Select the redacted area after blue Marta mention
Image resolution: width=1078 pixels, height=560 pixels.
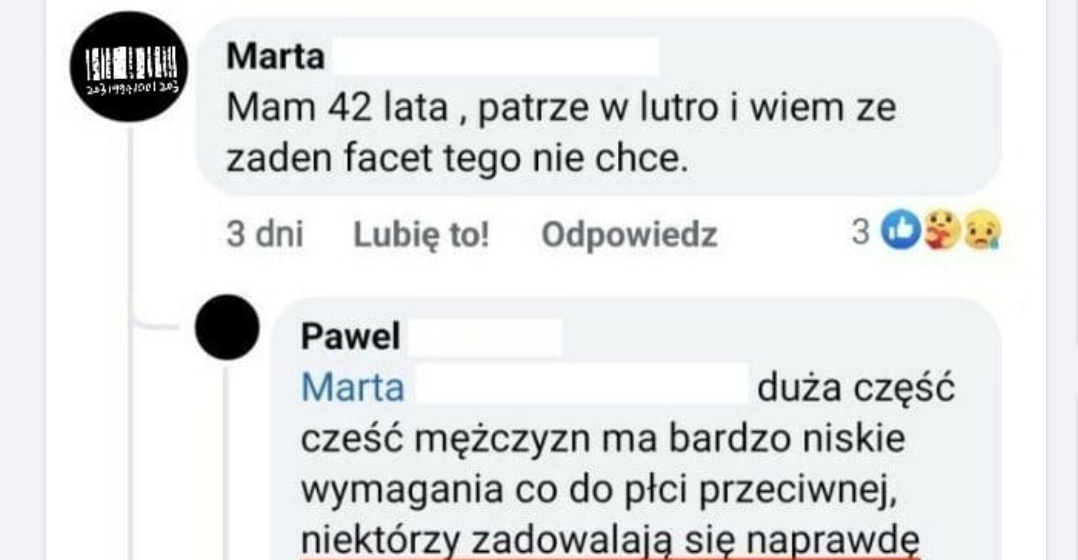[x=582, y=385]
